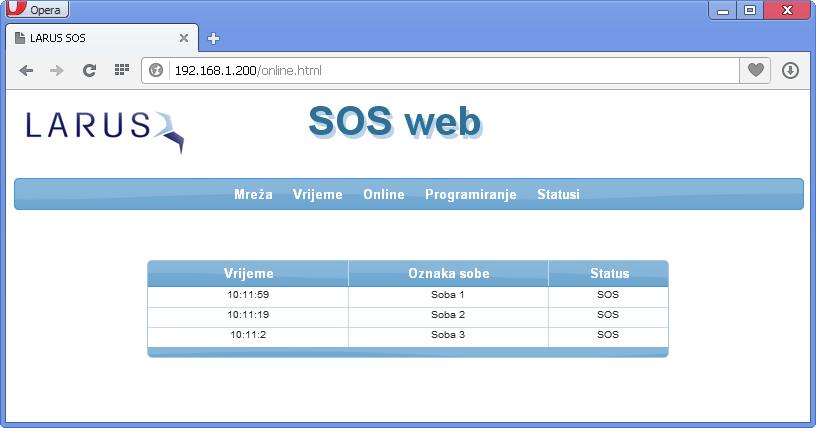Select the LARUS SOS tab

tap(90, 38)
